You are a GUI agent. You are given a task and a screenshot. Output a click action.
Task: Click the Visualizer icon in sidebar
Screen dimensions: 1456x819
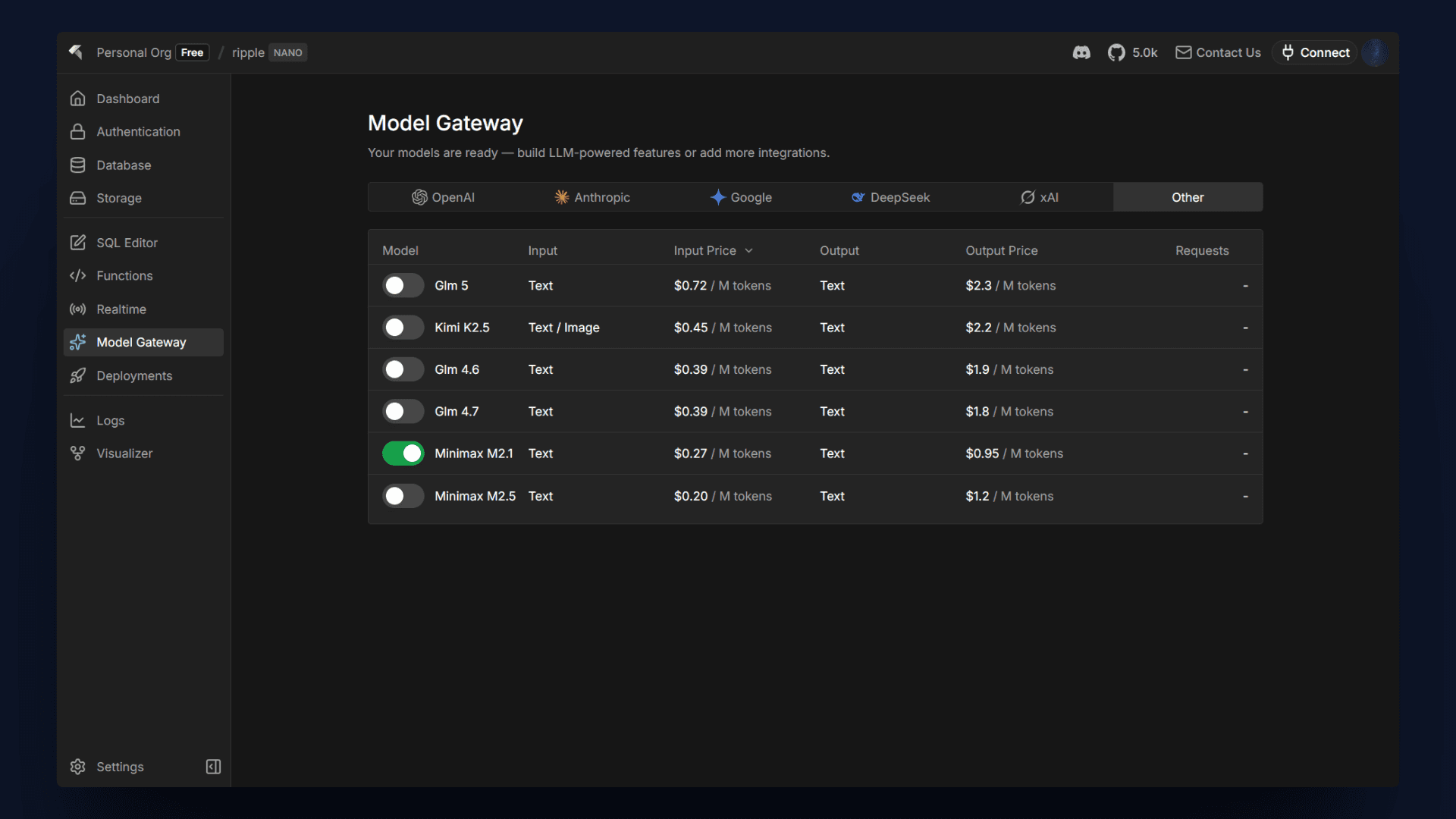pyautogui.click(x=77, y=453)
